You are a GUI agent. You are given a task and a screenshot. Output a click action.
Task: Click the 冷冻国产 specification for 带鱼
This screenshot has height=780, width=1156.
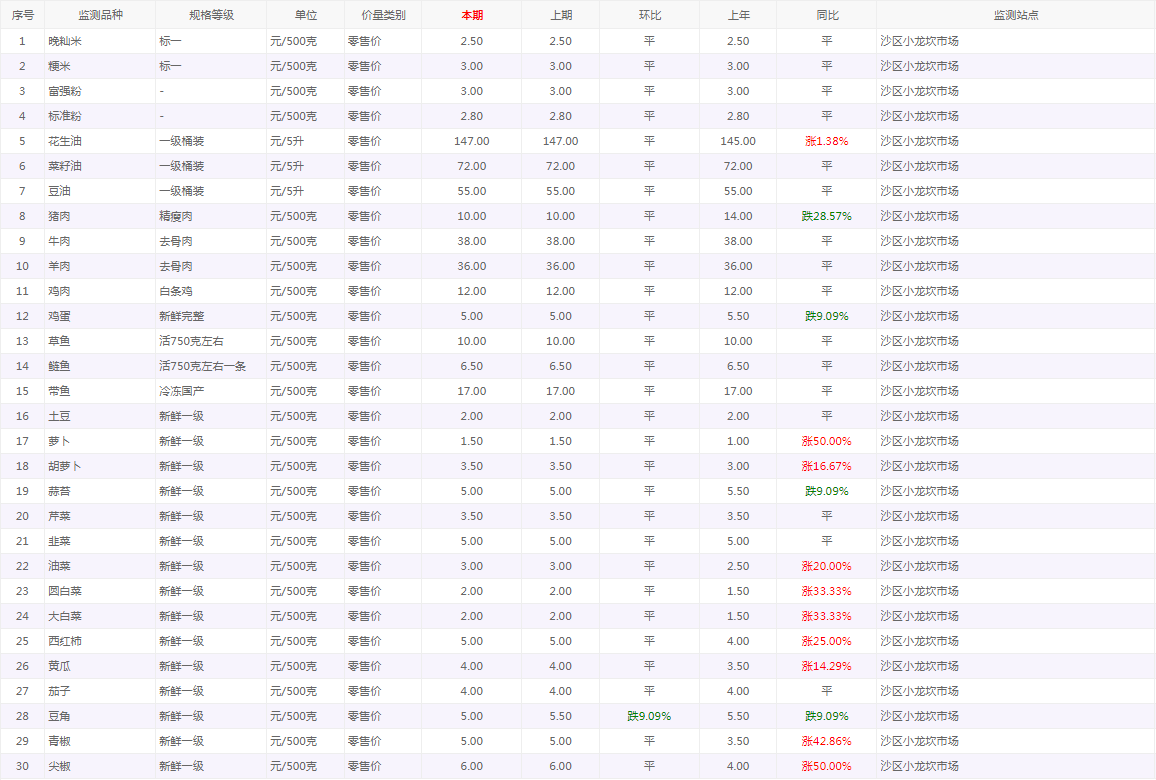point(181,391)
